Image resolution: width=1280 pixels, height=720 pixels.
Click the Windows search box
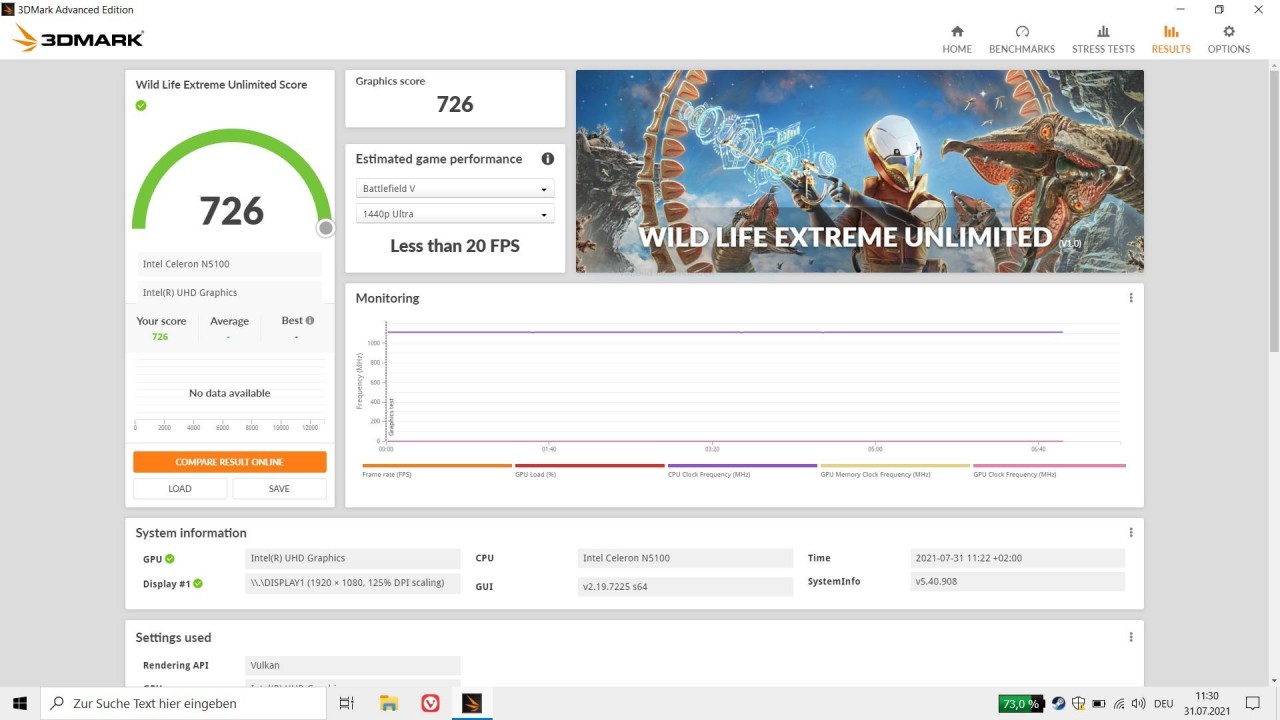click(183, 703)
